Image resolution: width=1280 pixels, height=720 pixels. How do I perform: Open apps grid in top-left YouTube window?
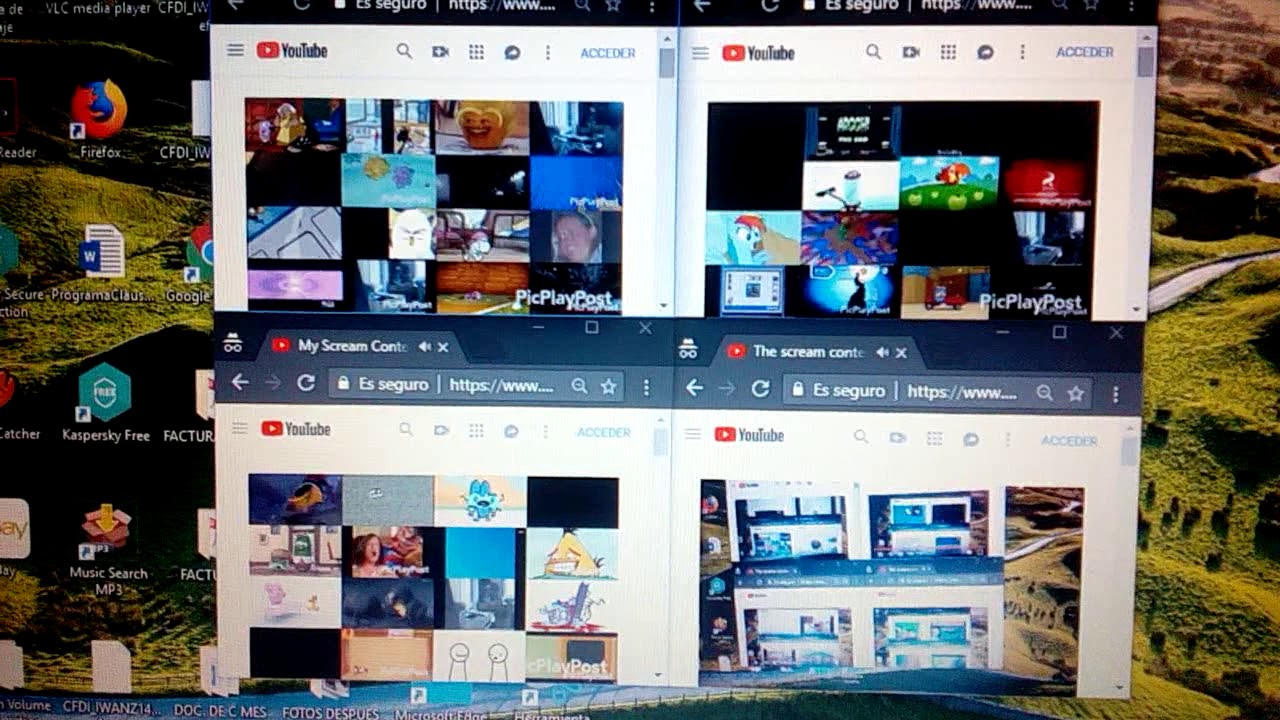(x=476, y=52)
